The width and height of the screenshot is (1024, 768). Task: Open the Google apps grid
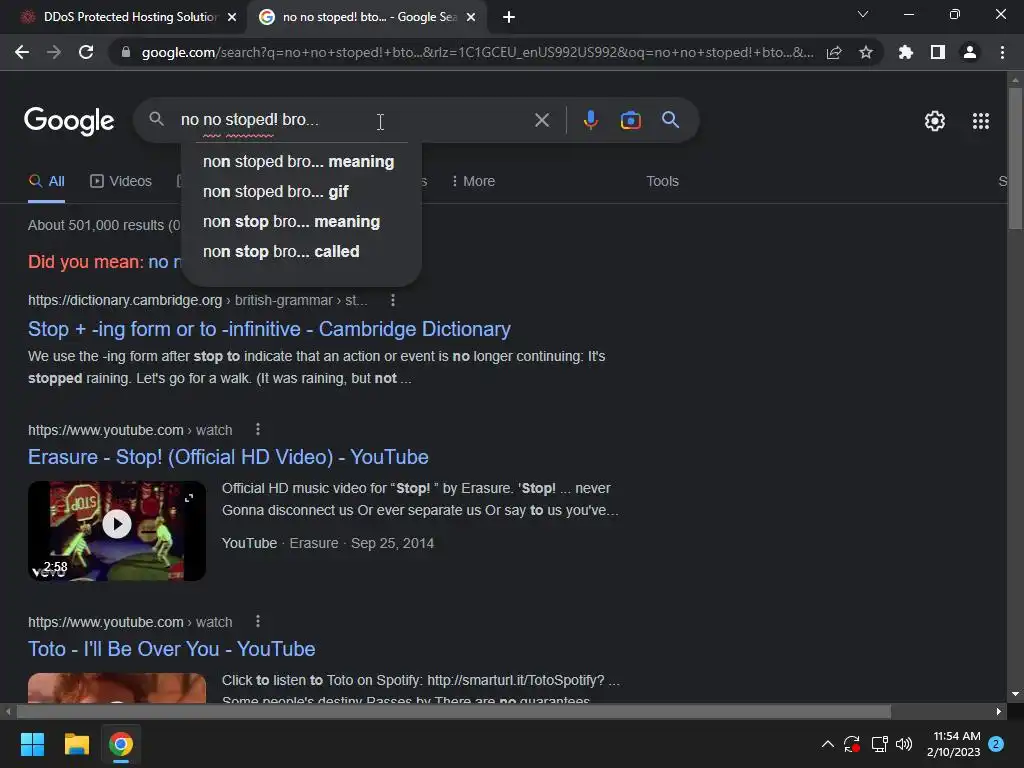[x=981, y=121]
